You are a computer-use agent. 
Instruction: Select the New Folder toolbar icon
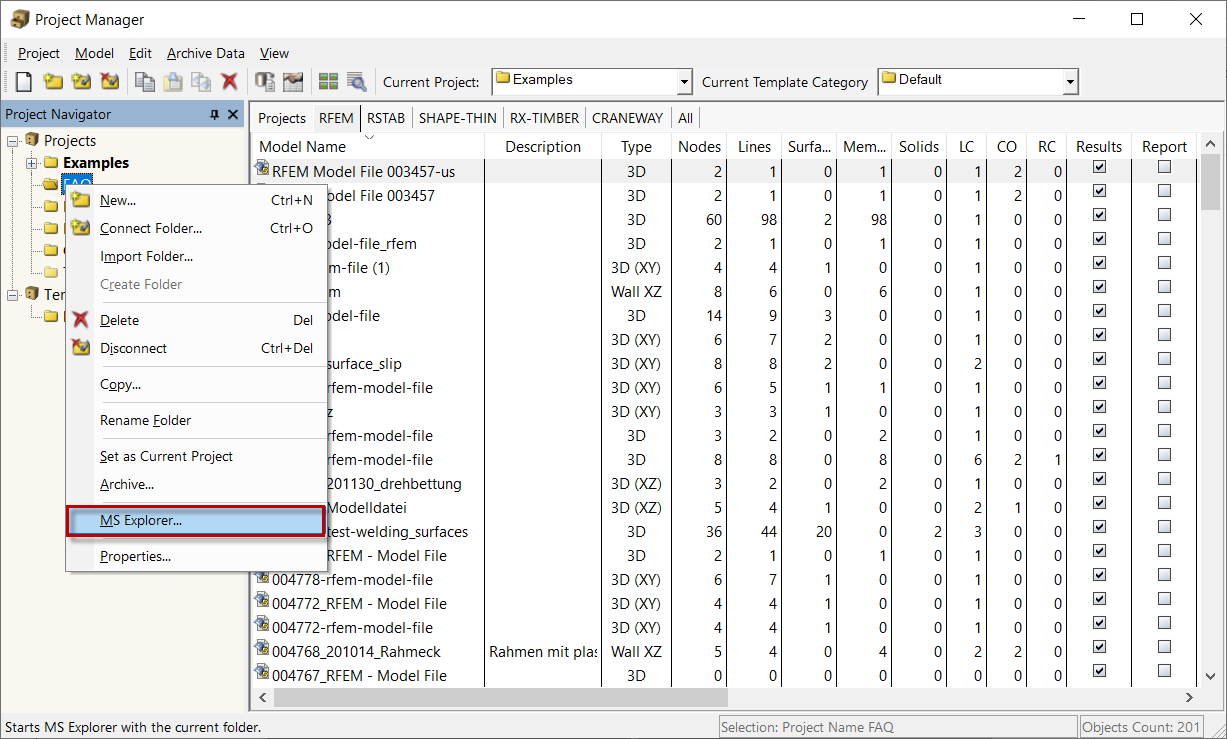coord(52,81)
